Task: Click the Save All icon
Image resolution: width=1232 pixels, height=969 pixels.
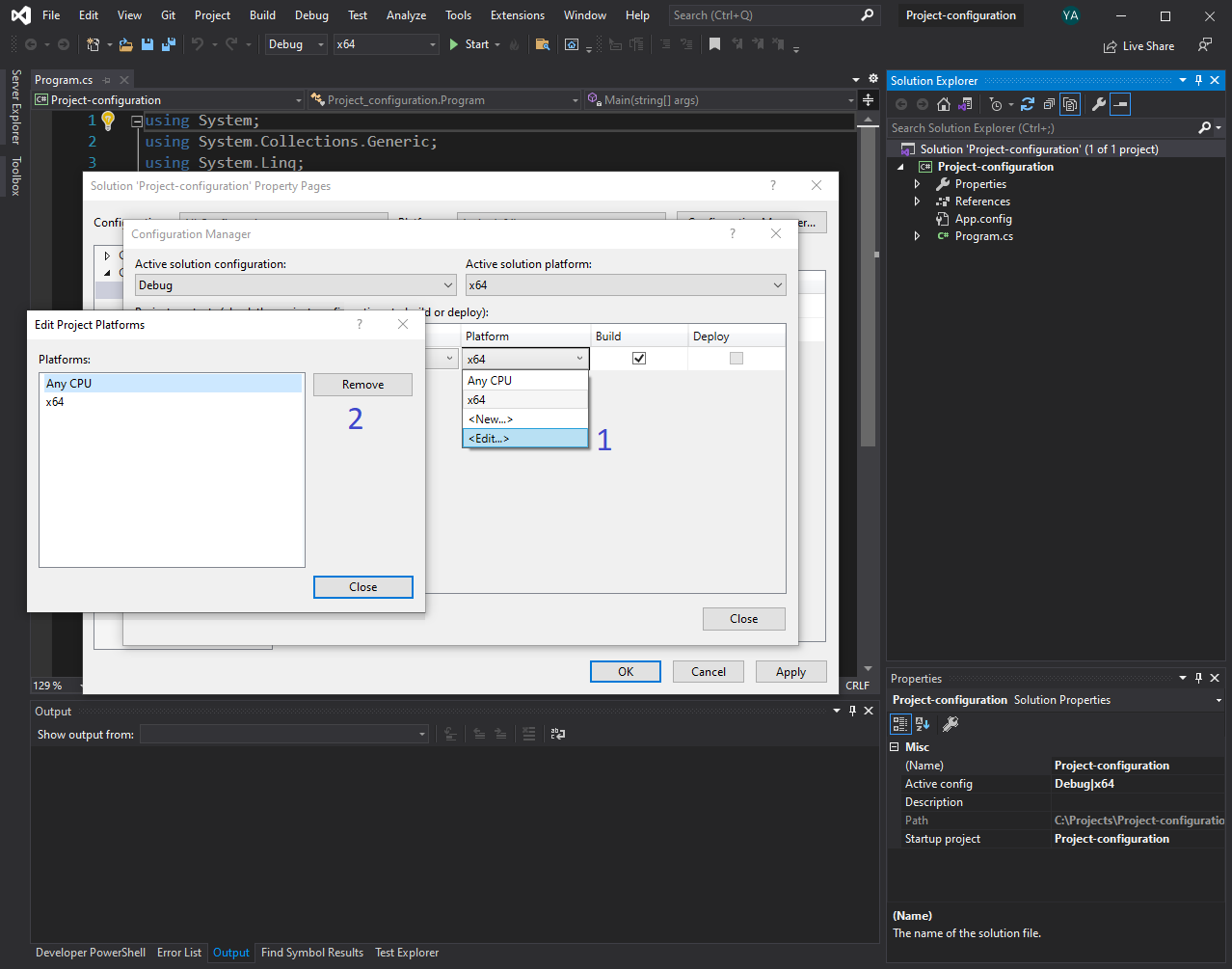Action: point(168,44)
